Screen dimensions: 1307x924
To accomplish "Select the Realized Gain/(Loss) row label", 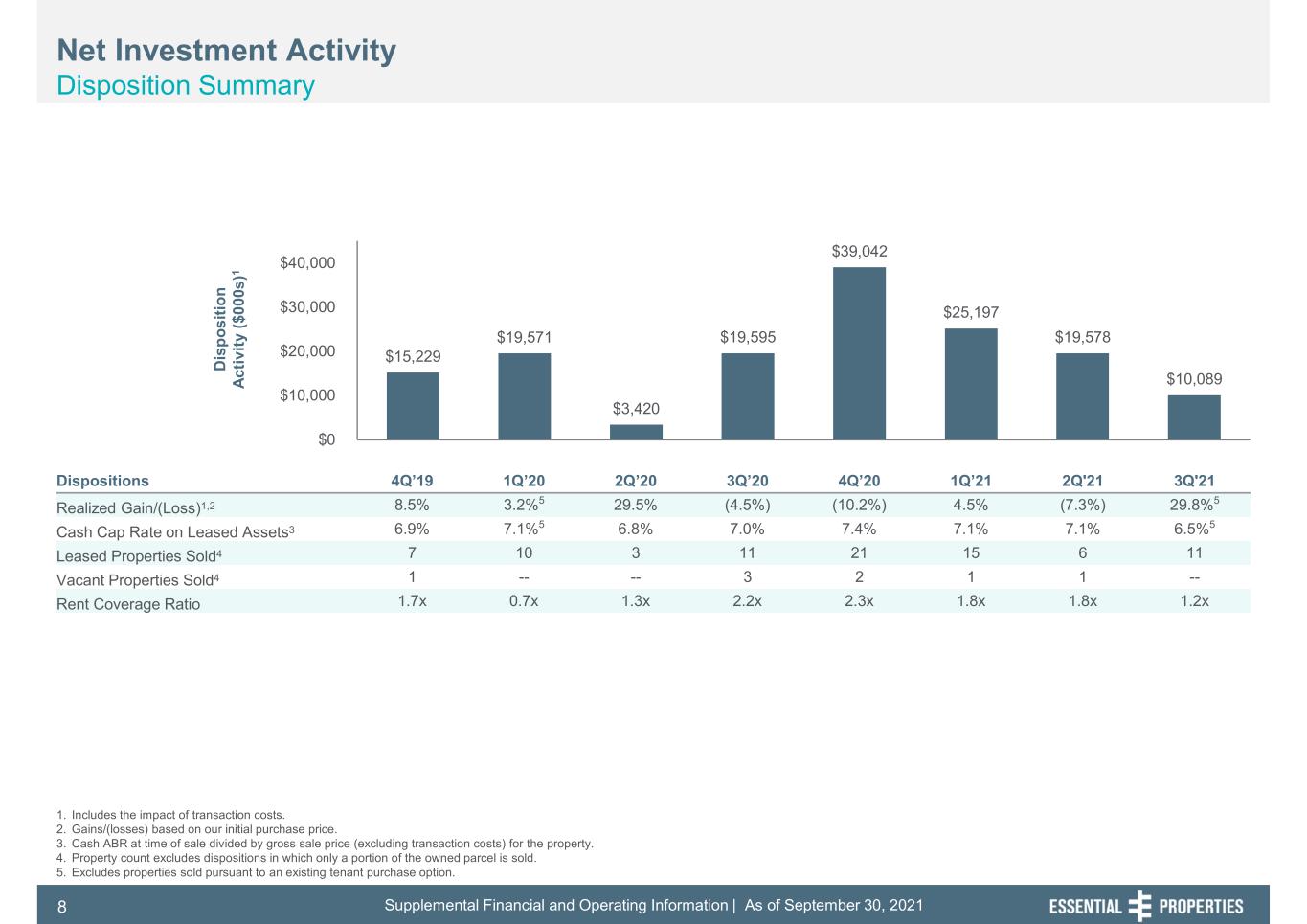I will tap(143, 507).
